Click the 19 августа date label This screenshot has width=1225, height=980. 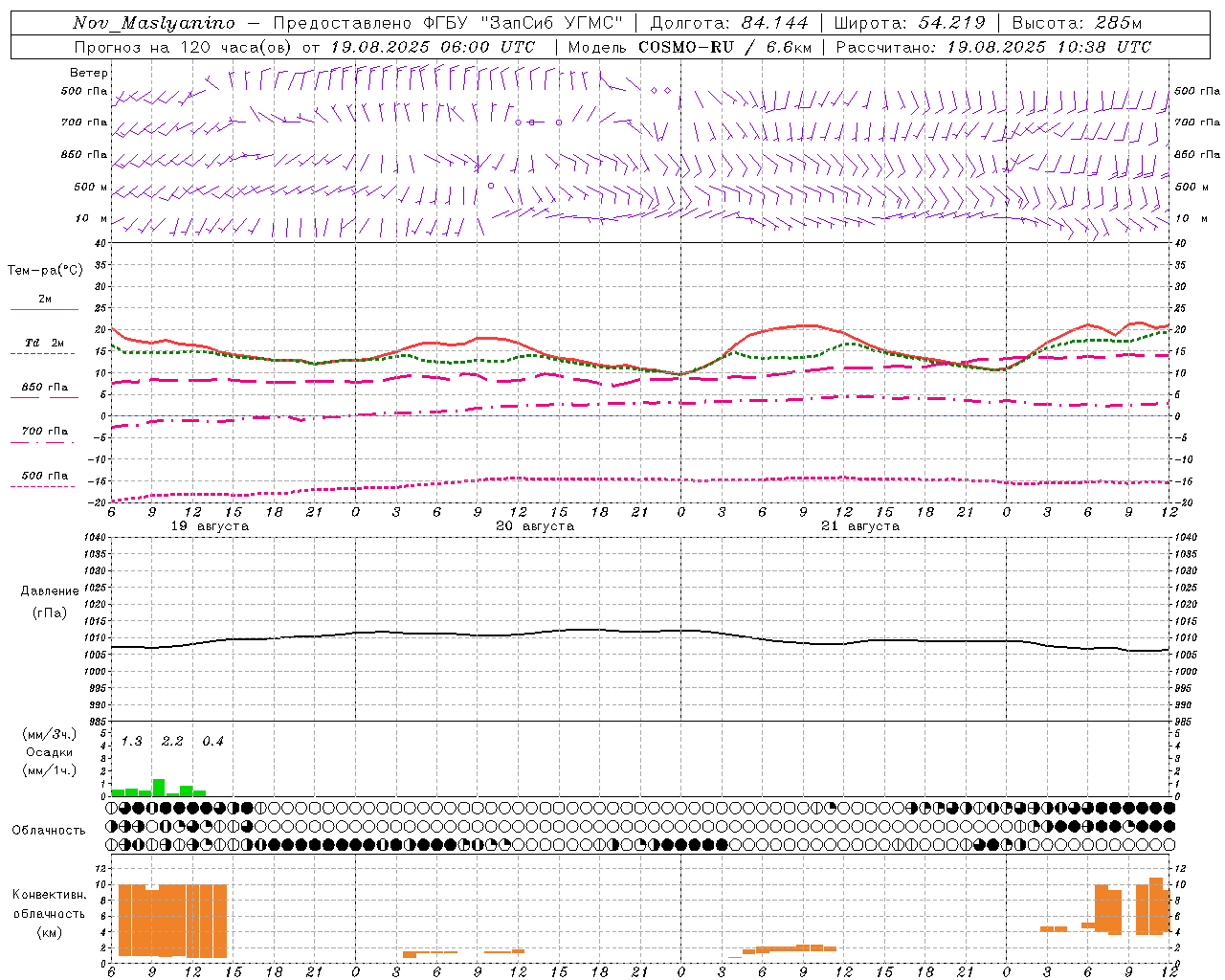tap(210, 526)
